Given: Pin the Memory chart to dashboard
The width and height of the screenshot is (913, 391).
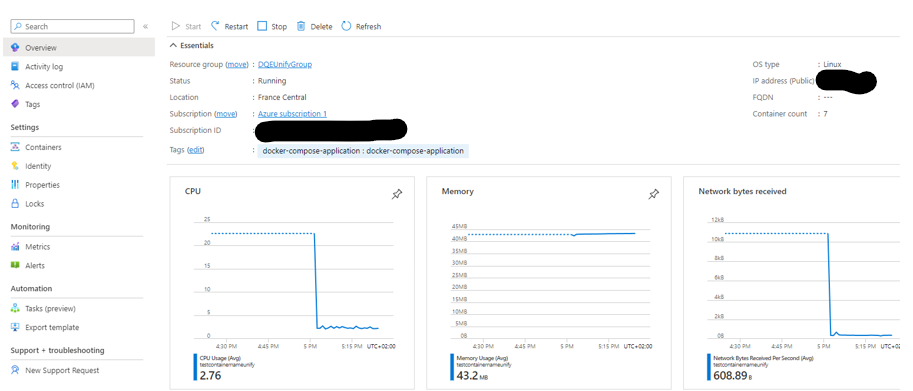Looking at the screenshot, I should click(x=653, y=194).
